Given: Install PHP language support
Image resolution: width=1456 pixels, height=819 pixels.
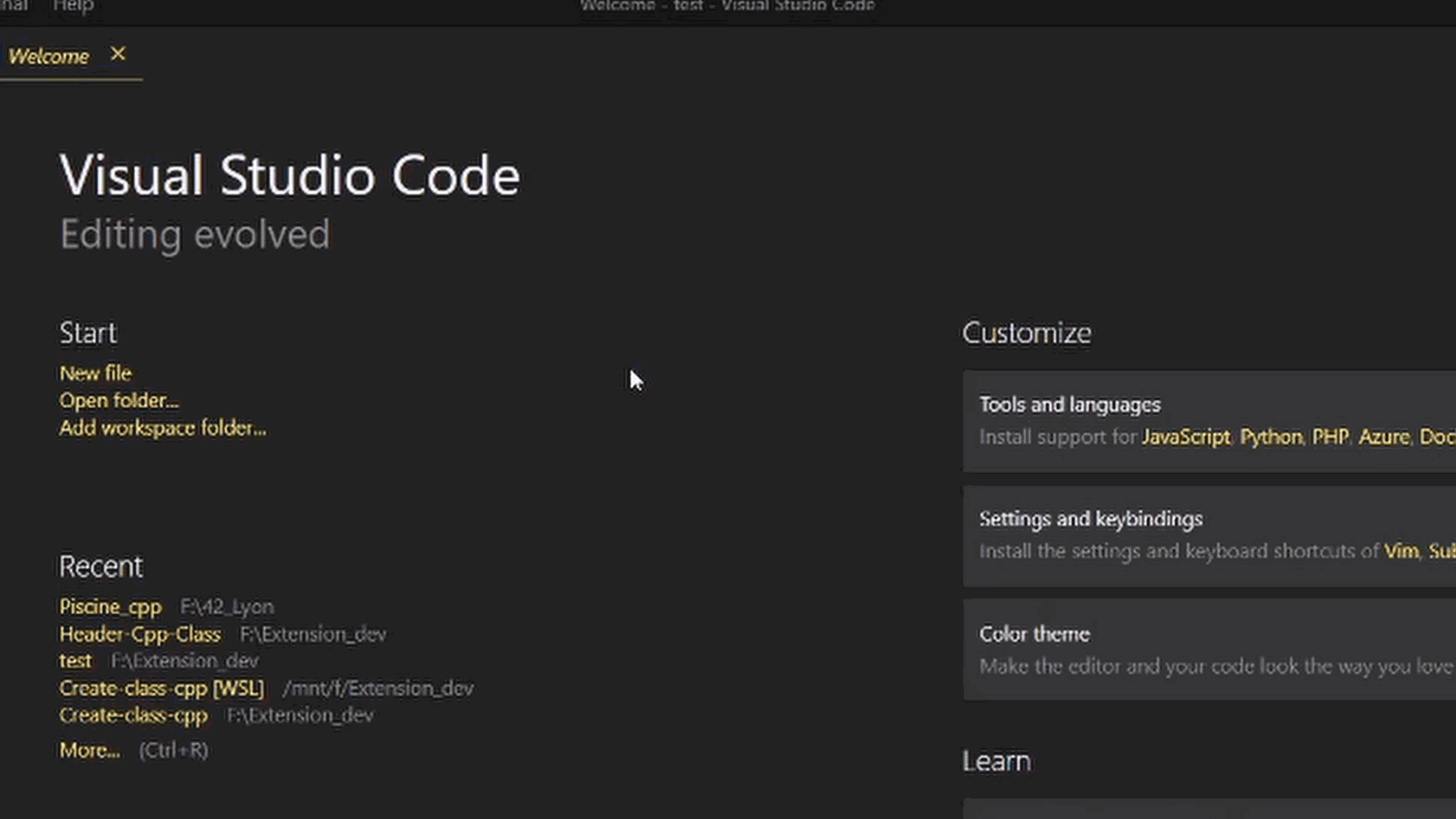Looking at the screenshot, I should point(1330,437).
